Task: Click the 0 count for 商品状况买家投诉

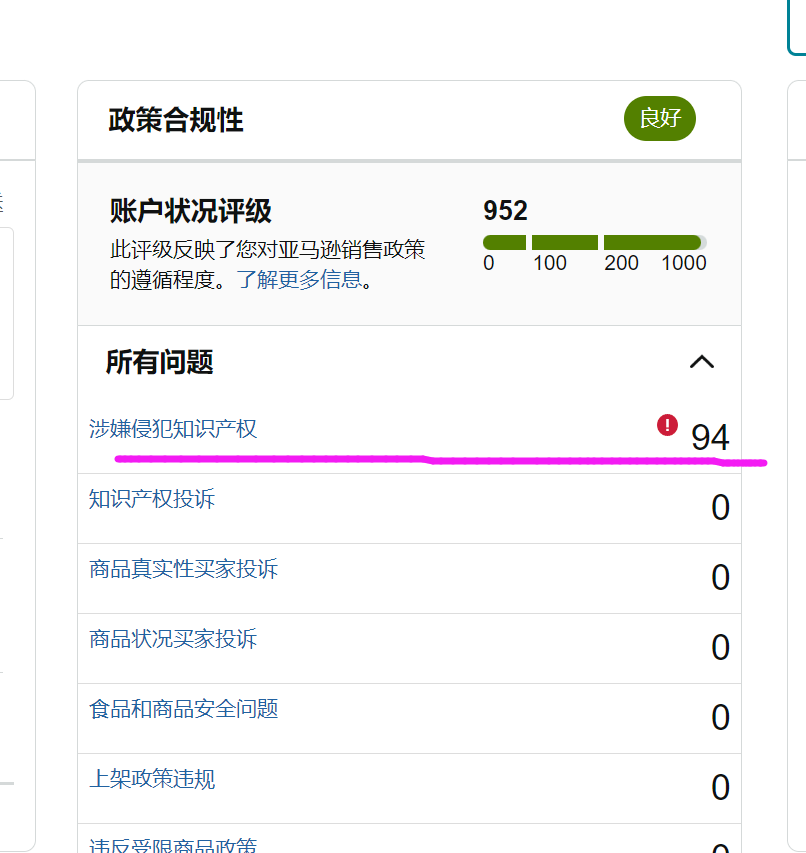Action: 720,647
